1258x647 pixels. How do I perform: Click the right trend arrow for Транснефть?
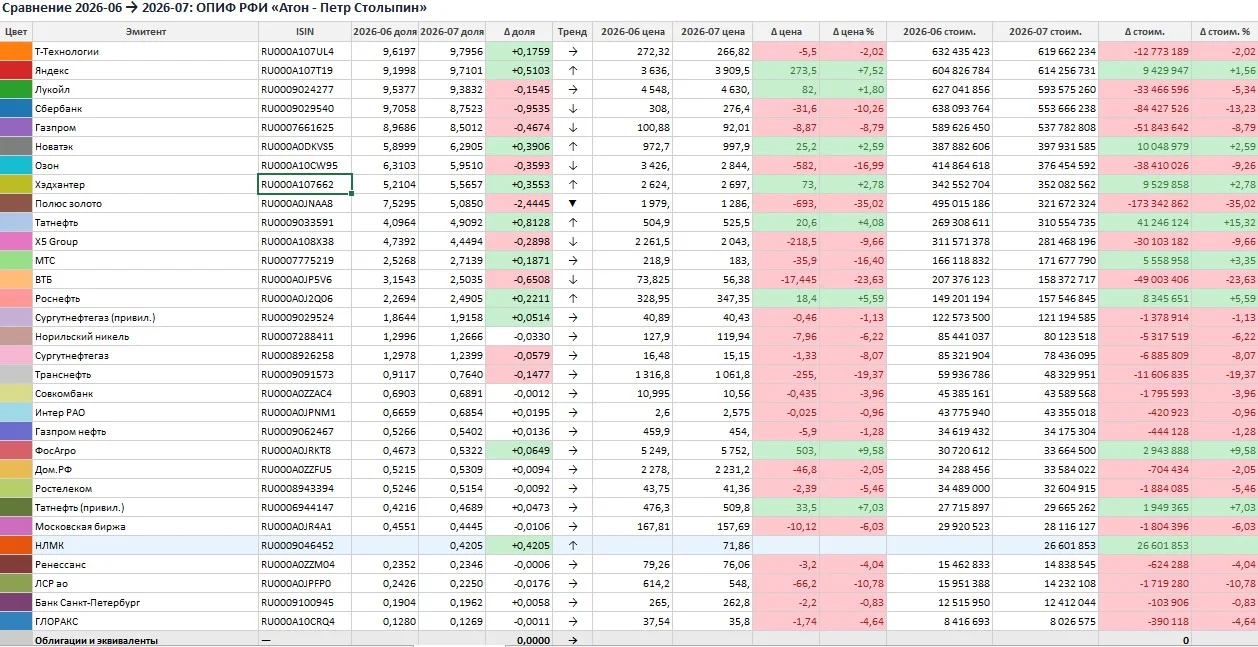point(573,374)
